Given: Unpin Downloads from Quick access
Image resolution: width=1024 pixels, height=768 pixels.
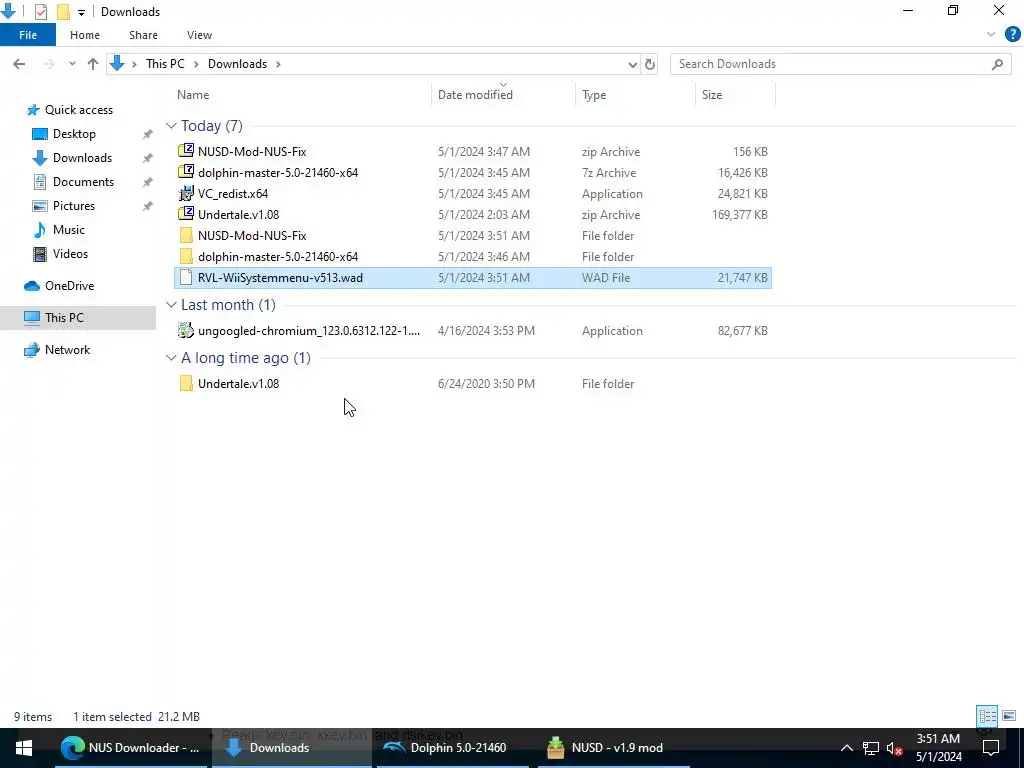Looking at the screenshot, I should point(148,158).
